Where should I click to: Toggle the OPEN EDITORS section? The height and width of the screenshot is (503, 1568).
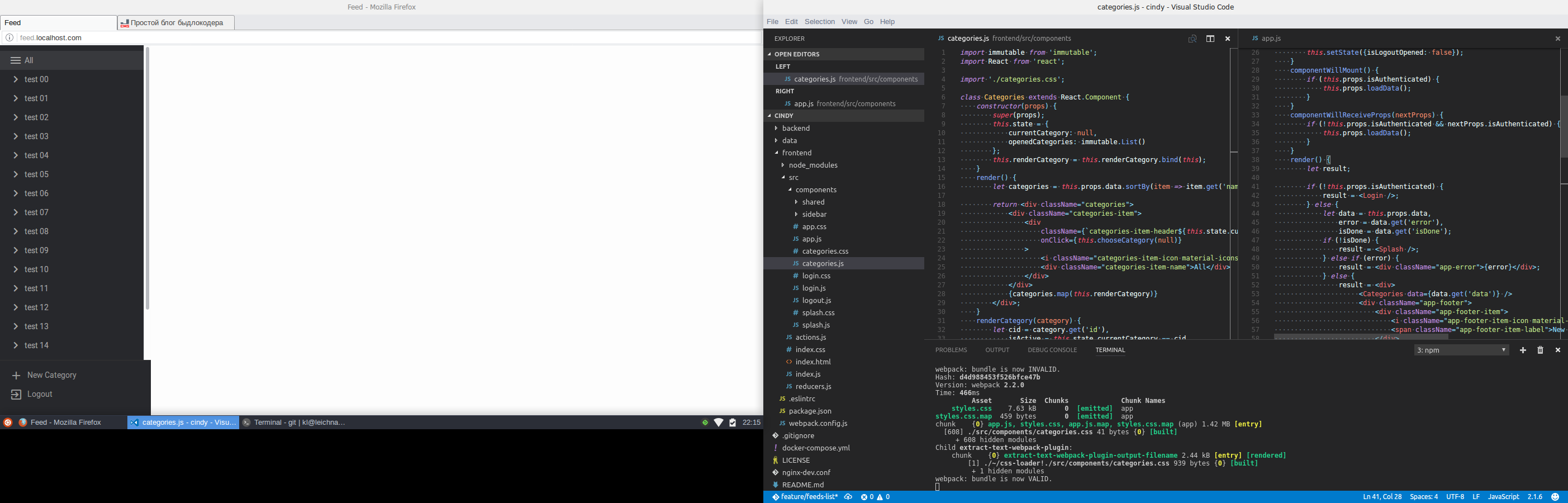click(797, 54)
